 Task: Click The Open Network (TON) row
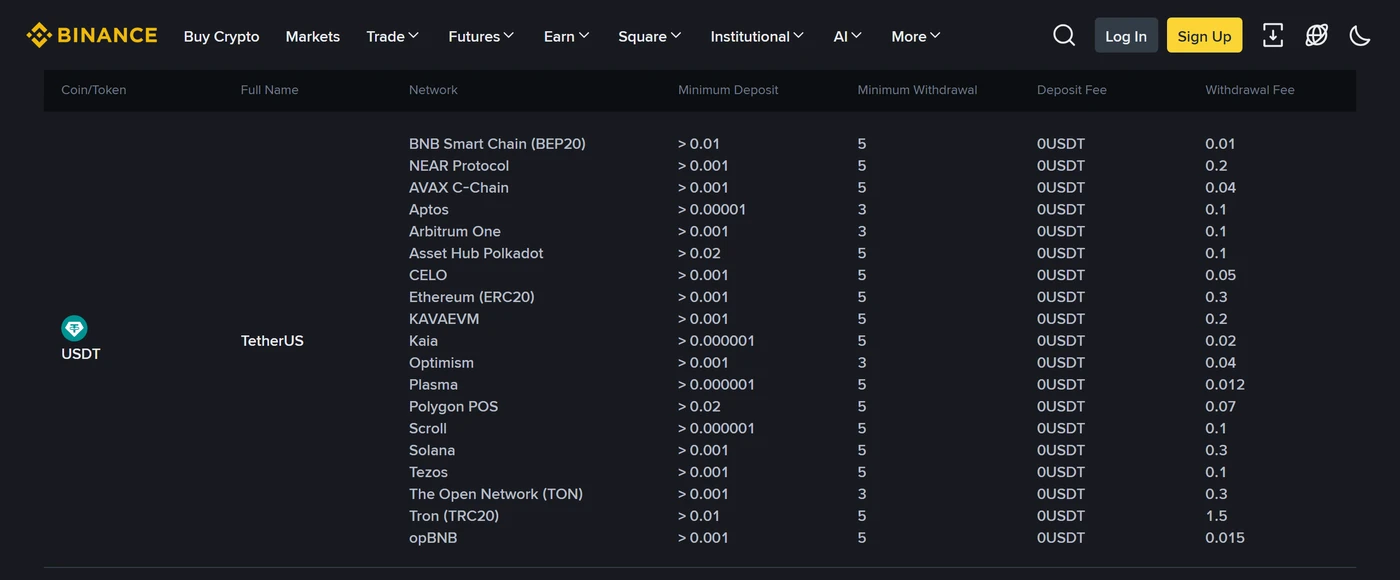(496, 495)
